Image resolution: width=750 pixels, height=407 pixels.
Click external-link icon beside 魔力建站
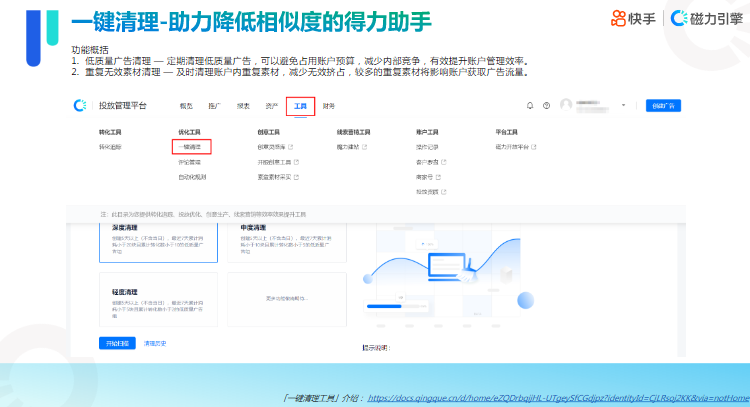pyautogui.click(x=365, y=147)
